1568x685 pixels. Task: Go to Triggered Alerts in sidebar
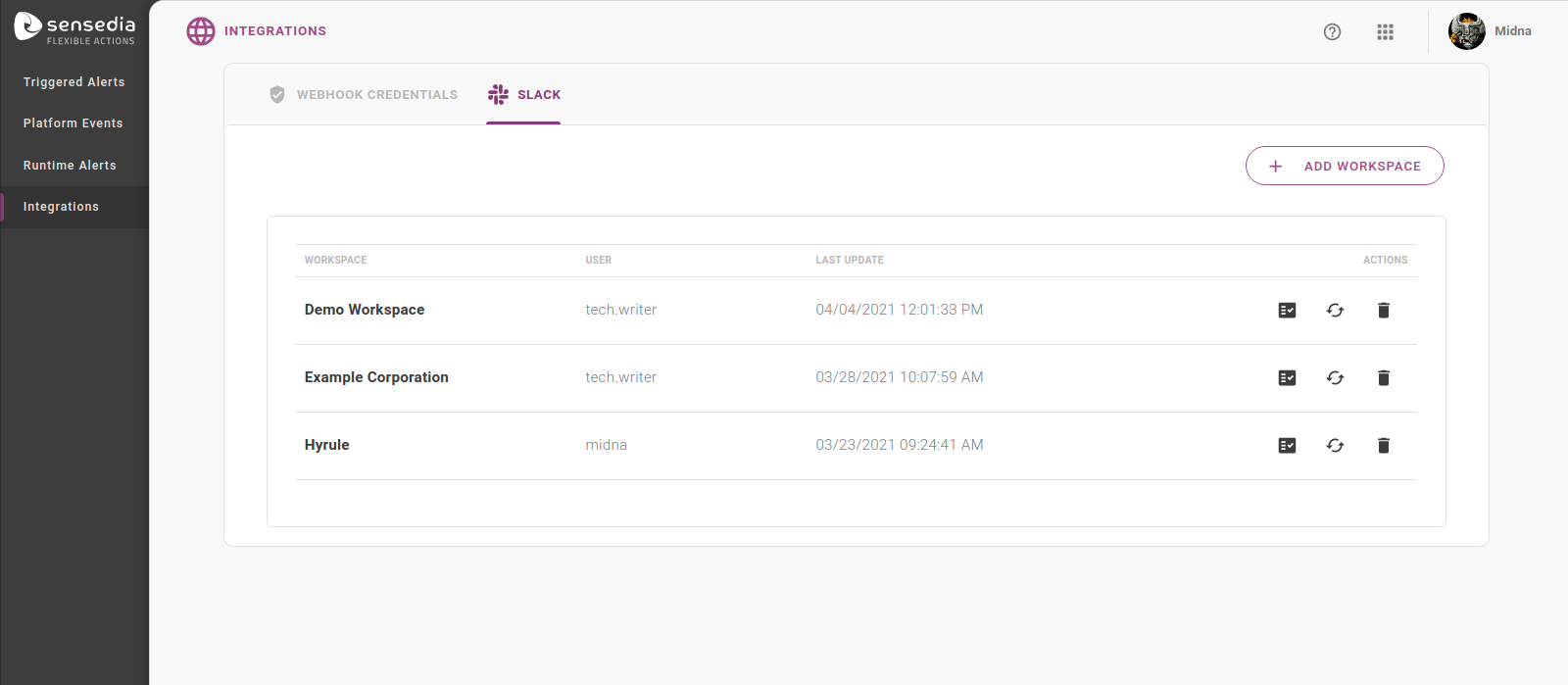pos(74,82)
